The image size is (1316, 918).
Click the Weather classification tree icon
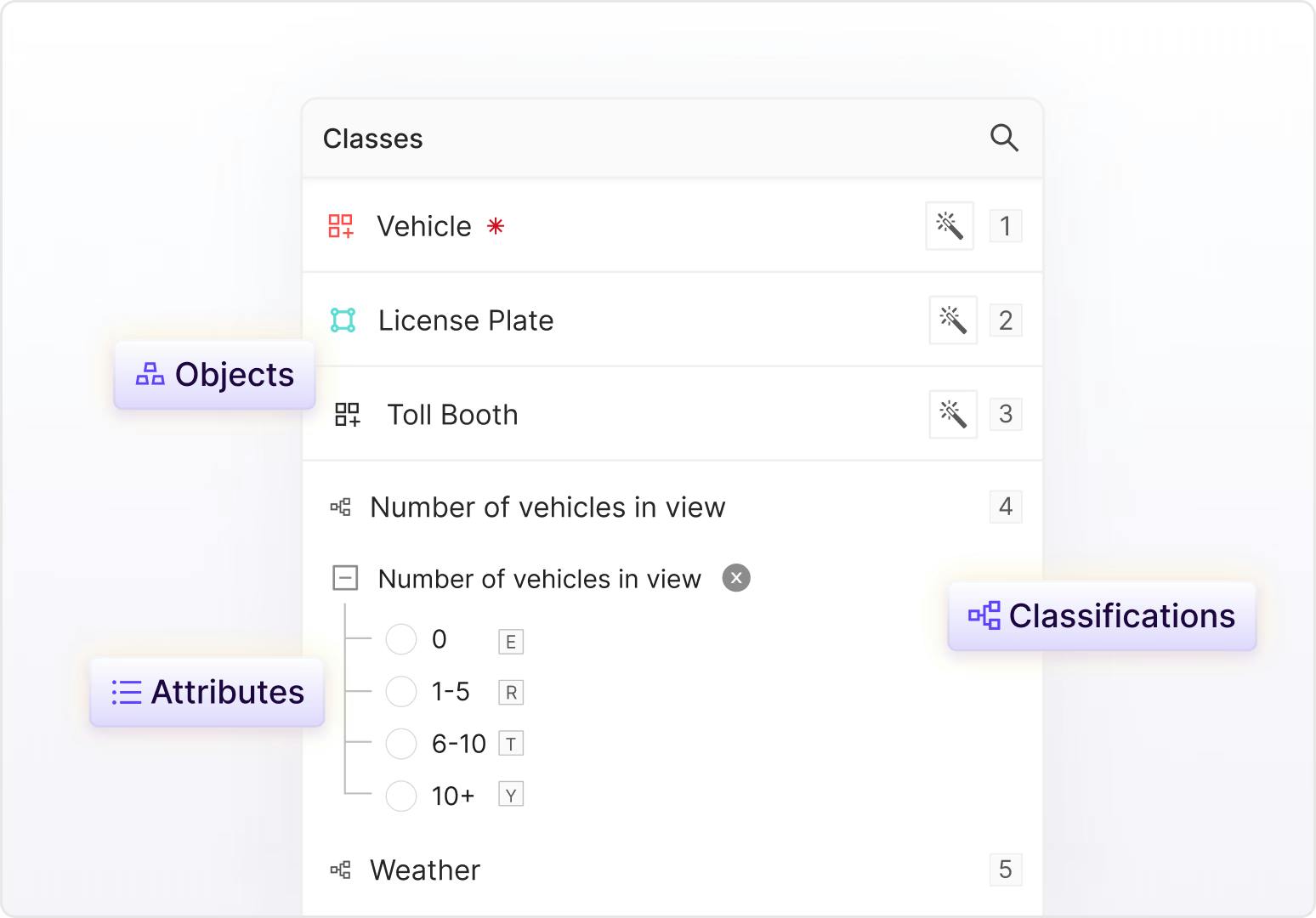click(340, 870)
